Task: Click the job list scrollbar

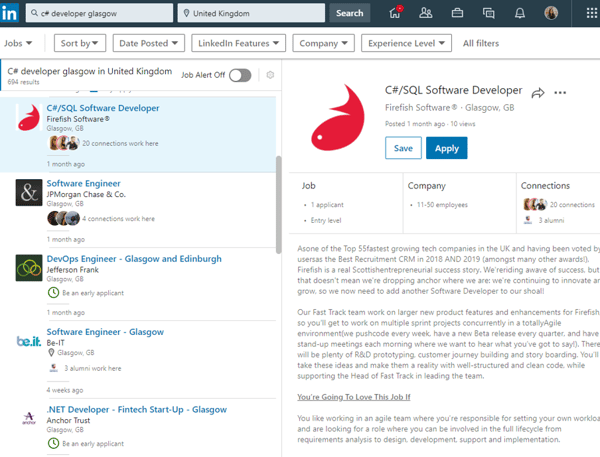Action: click(279, 205)
